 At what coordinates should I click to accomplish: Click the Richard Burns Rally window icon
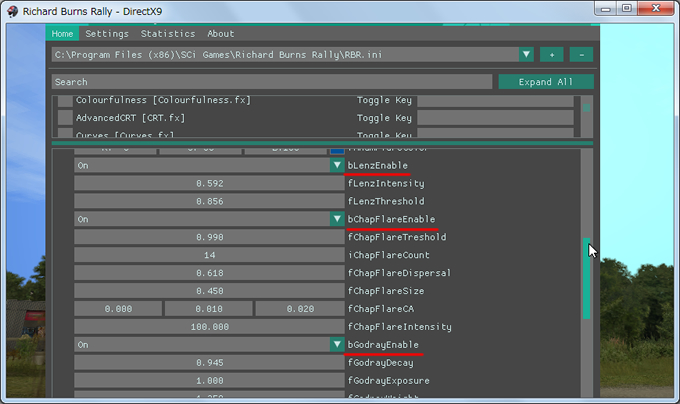click(13, 11)
